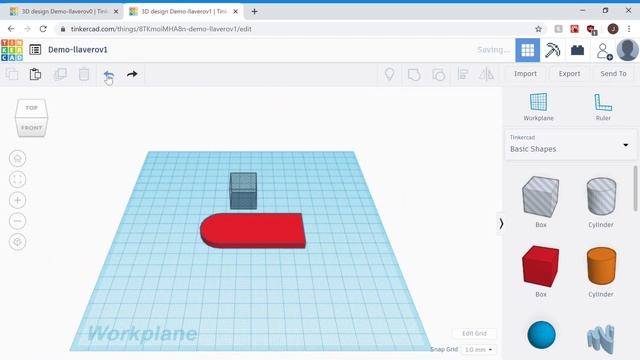Image resolution: width=640 pixels, height=360 pixels.
Task: Invite a collaborator via add-person icon
Action: [604, 51]
